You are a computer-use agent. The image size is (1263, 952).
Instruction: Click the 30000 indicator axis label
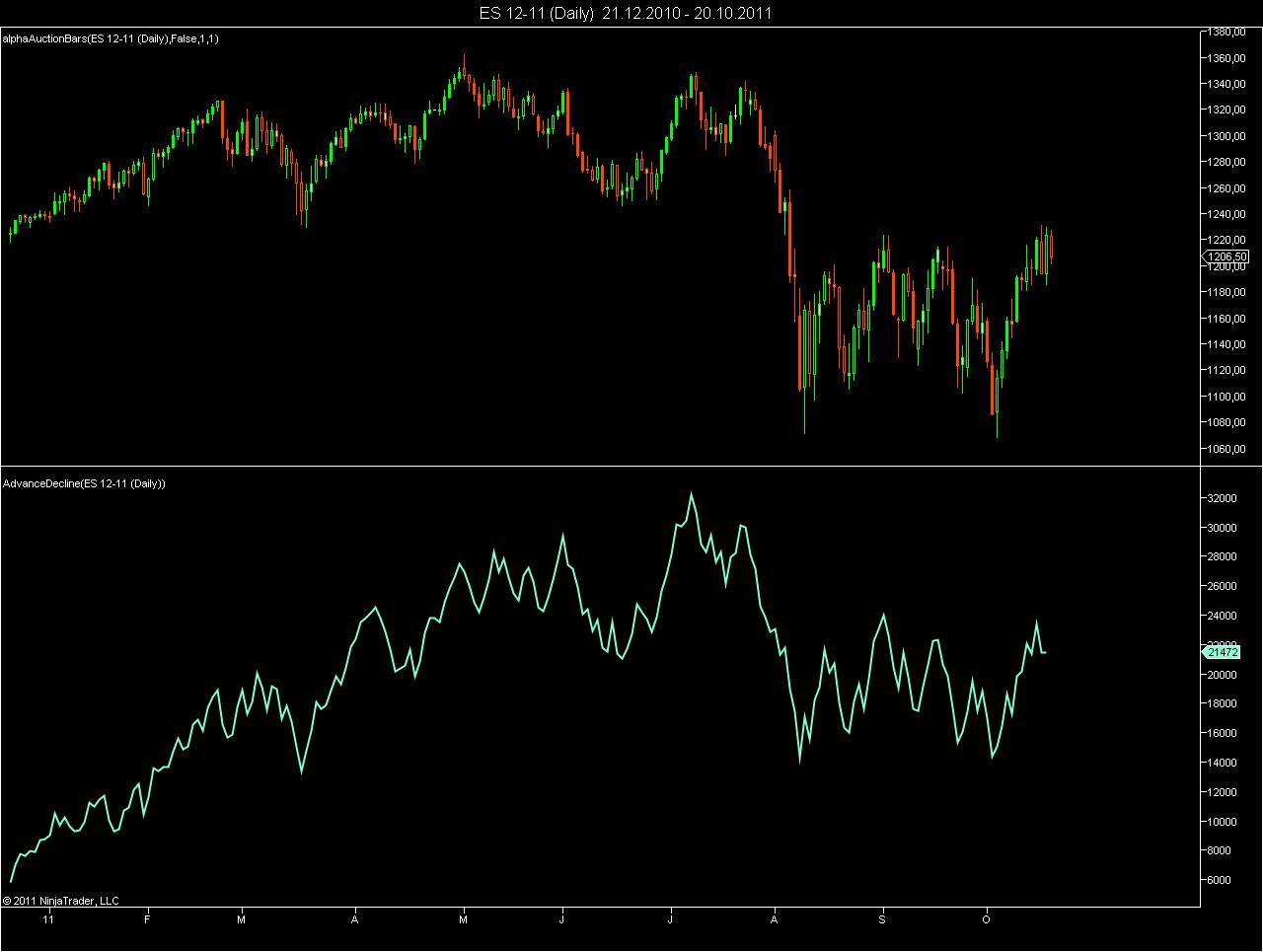coord(1224,528)
